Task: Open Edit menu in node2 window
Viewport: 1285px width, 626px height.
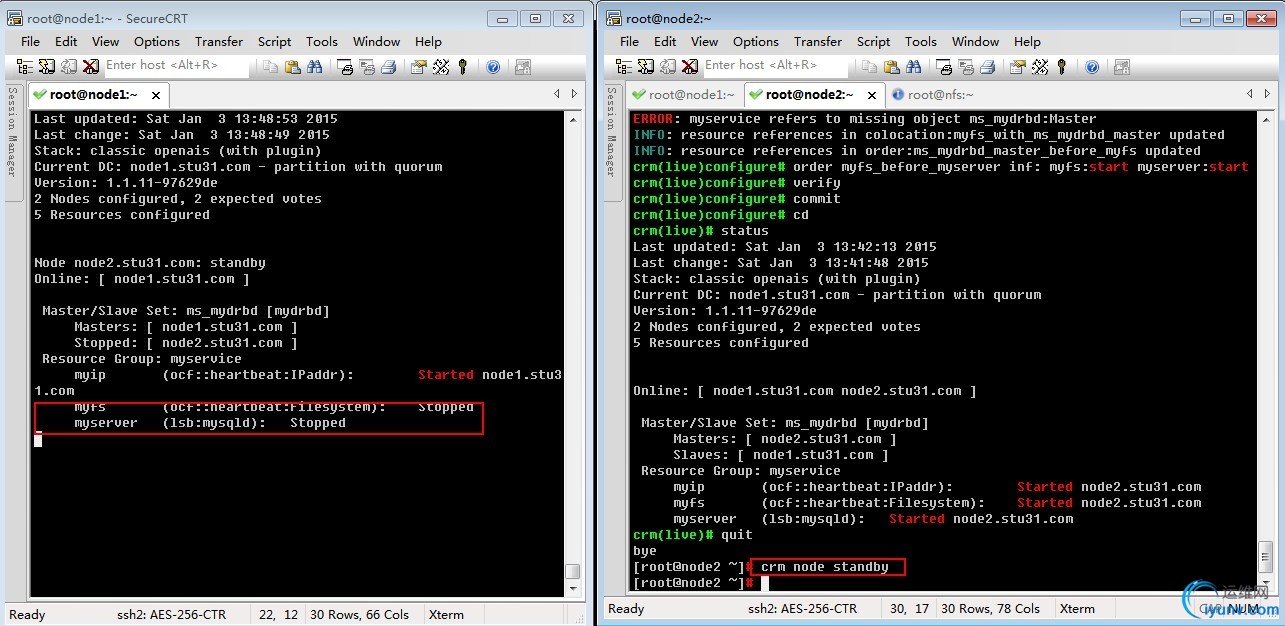Action: 665,42
